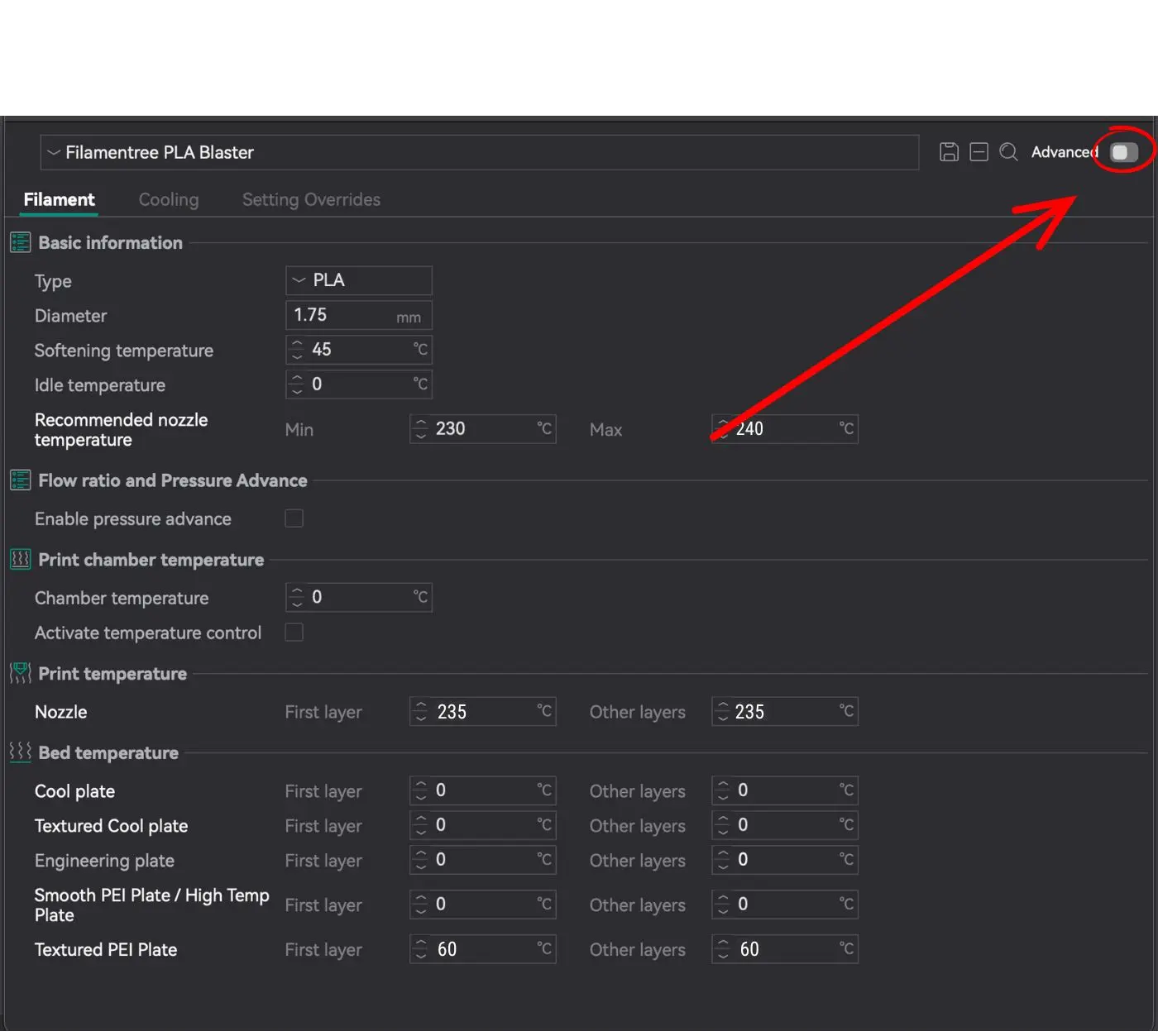Check the Activate temperature control box

(294, 633)
